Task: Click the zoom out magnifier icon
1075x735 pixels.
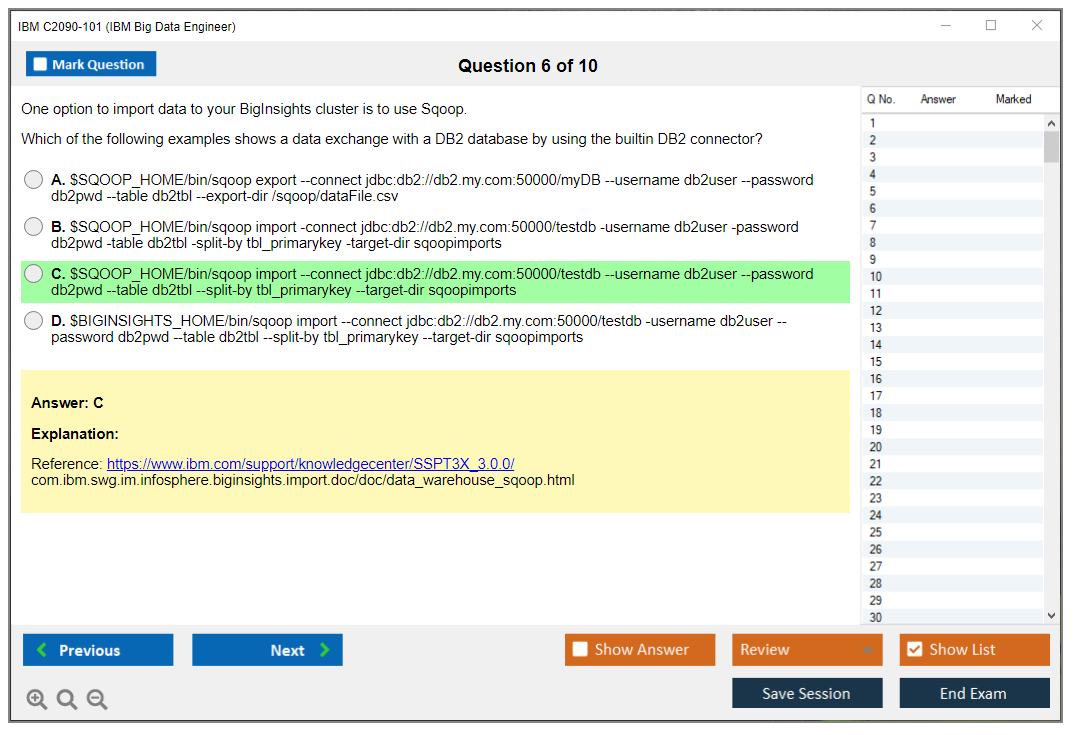Action: [97, 700]
